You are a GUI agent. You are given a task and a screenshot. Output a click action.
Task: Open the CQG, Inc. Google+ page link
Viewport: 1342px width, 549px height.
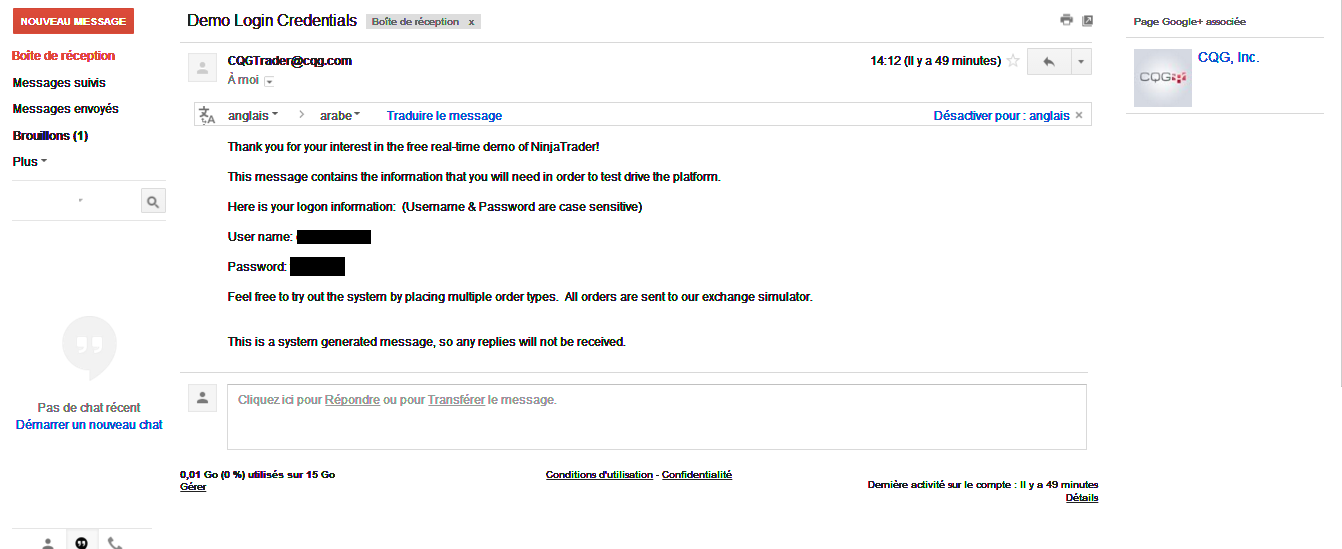(x=1229, y=58)
